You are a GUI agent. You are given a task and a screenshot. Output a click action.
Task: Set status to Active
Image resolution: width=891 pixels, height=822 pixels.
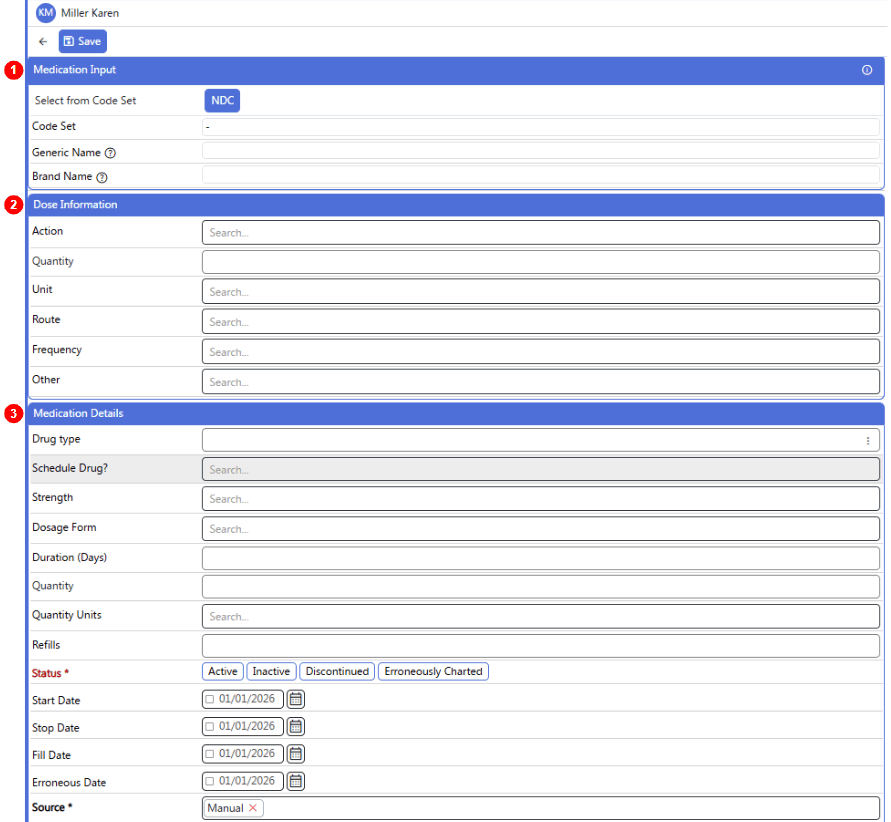(223, 671)
